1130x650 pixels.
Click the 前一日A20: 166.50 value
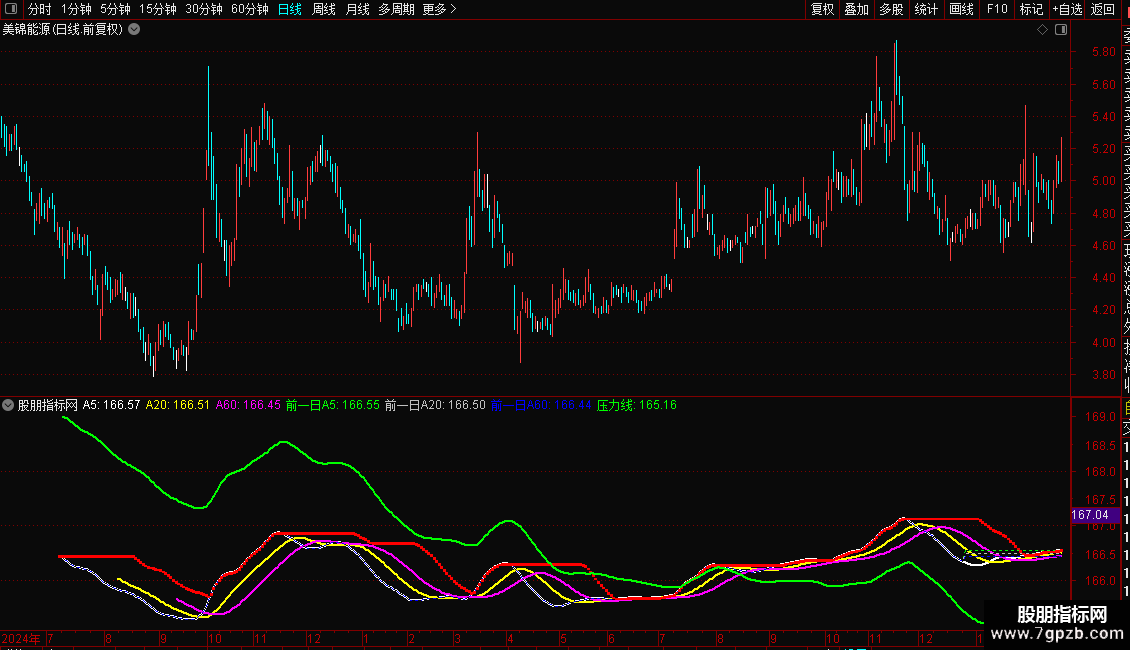(x=435, y=405)
